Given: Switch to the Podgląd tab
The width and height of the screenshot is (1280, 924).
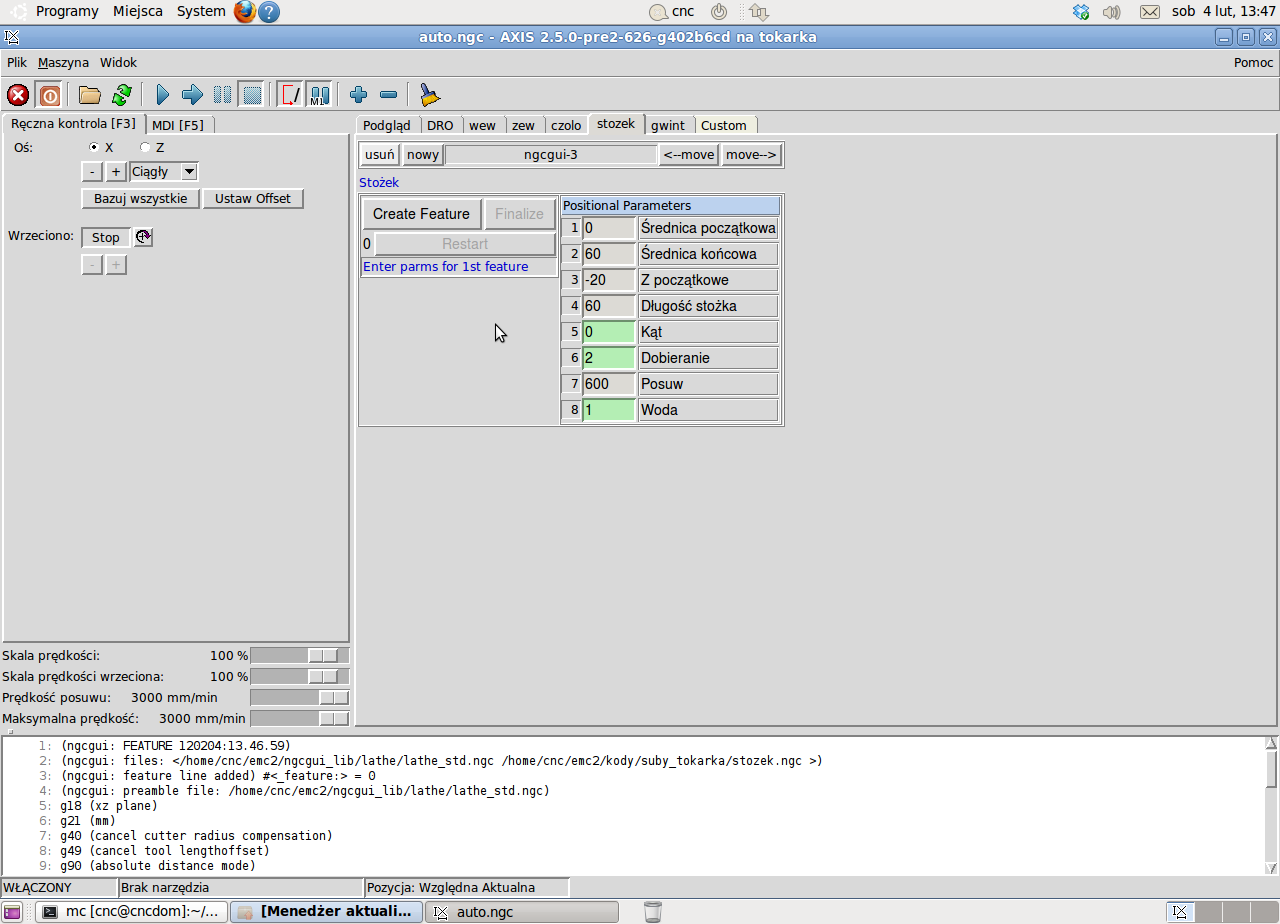Looking at the screenshot, I should coord(387,125).
